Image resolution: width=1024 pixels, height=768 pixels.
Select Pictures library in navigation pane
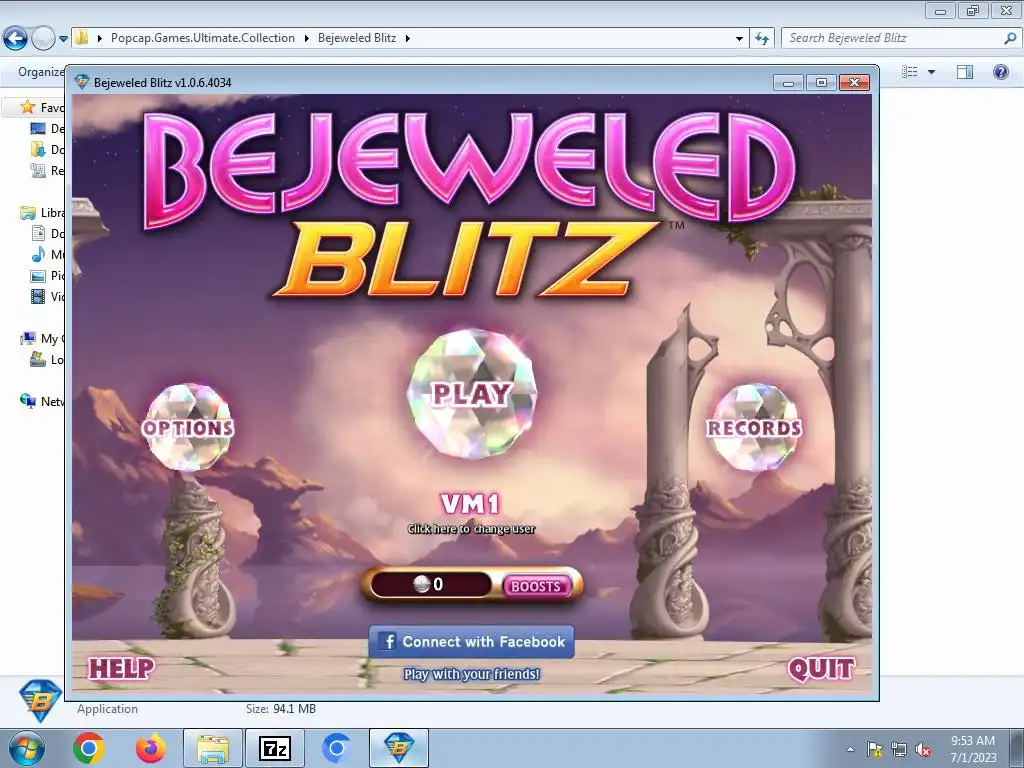pyautogui.click(x=48, y=276)
